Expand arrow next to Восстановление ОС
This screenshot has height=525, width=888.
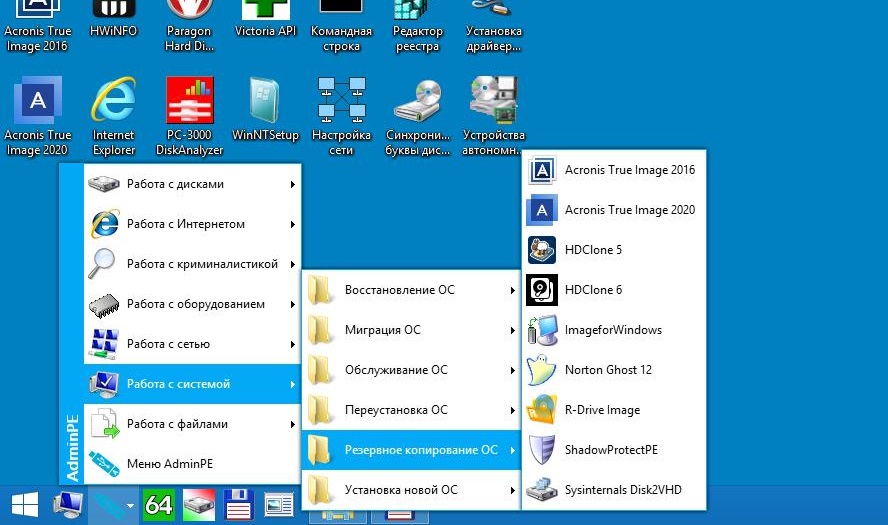click(x=512, y=290)
